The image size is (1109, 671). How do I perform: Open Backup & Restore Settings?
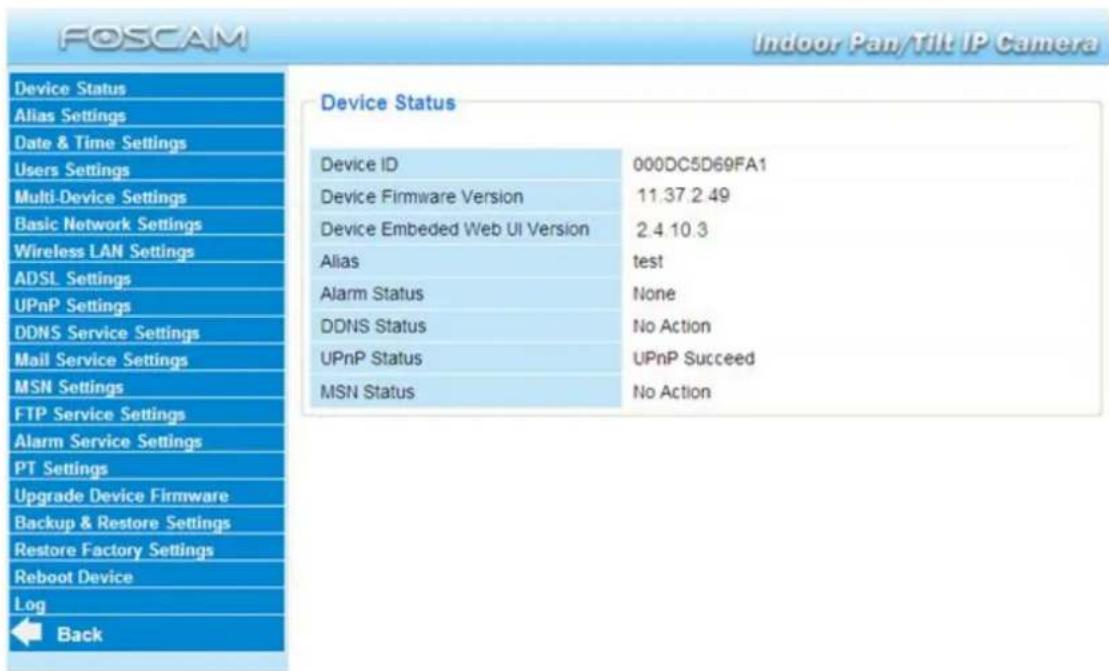coord(122,523)
